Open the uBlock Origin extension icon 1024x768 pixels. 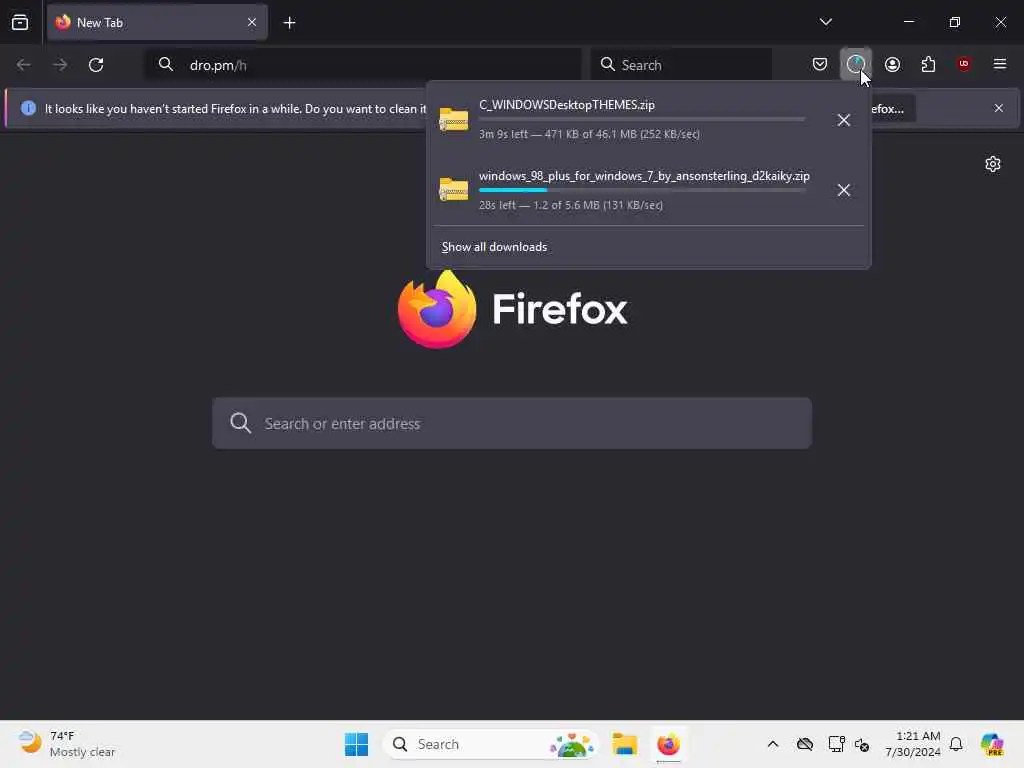(x=964, y=64)
